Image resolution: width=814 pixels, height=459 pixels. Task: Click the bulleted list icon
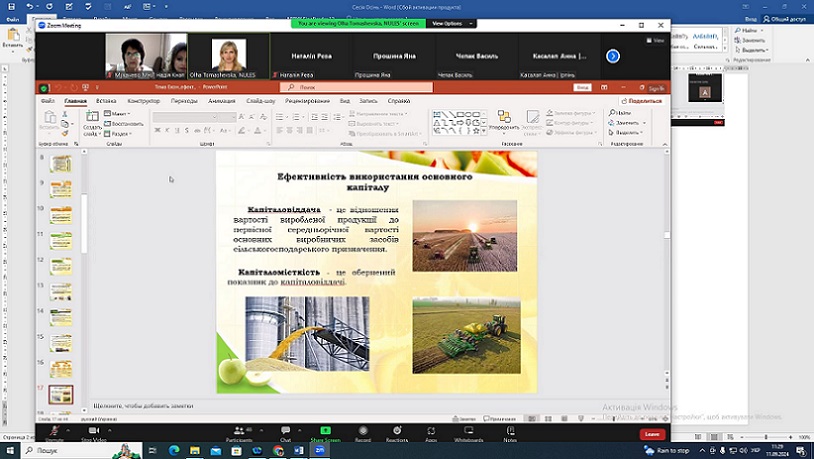[x=281, y=117]
